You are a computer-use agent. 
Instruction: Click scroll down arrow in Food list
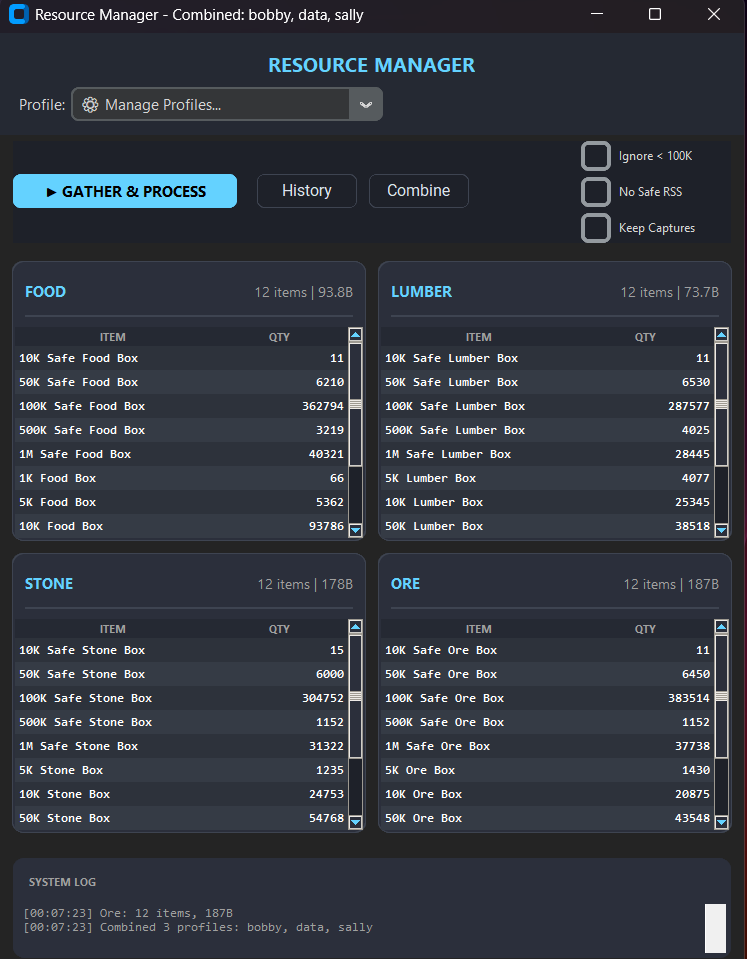pos(355,529)
